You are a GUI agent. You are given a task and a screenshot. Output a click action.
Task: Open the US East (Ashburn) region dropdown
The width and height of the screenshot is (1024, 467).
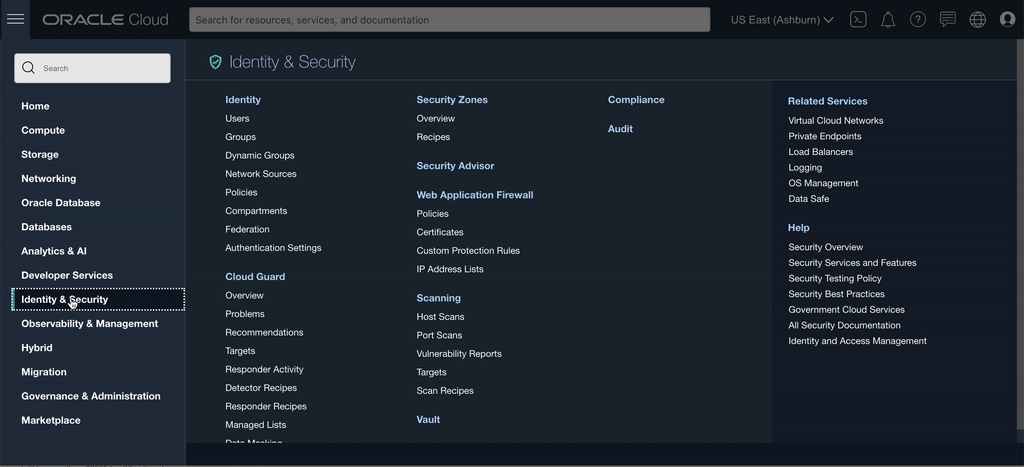point(782,20)
